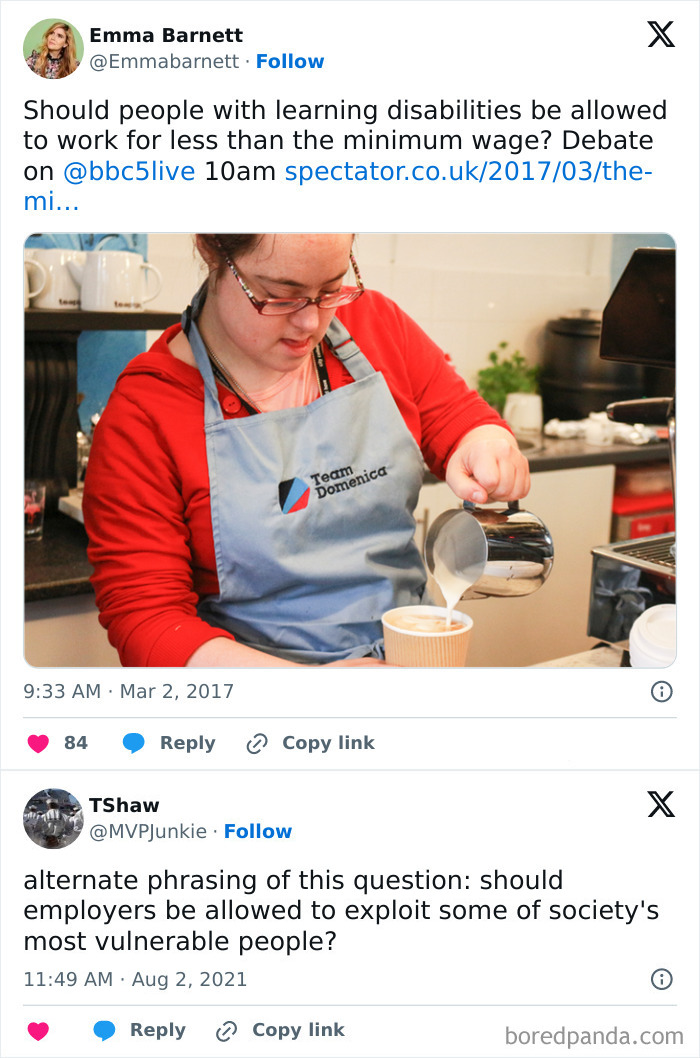Click the Emma Barnett display name

(x=166, y=35)
